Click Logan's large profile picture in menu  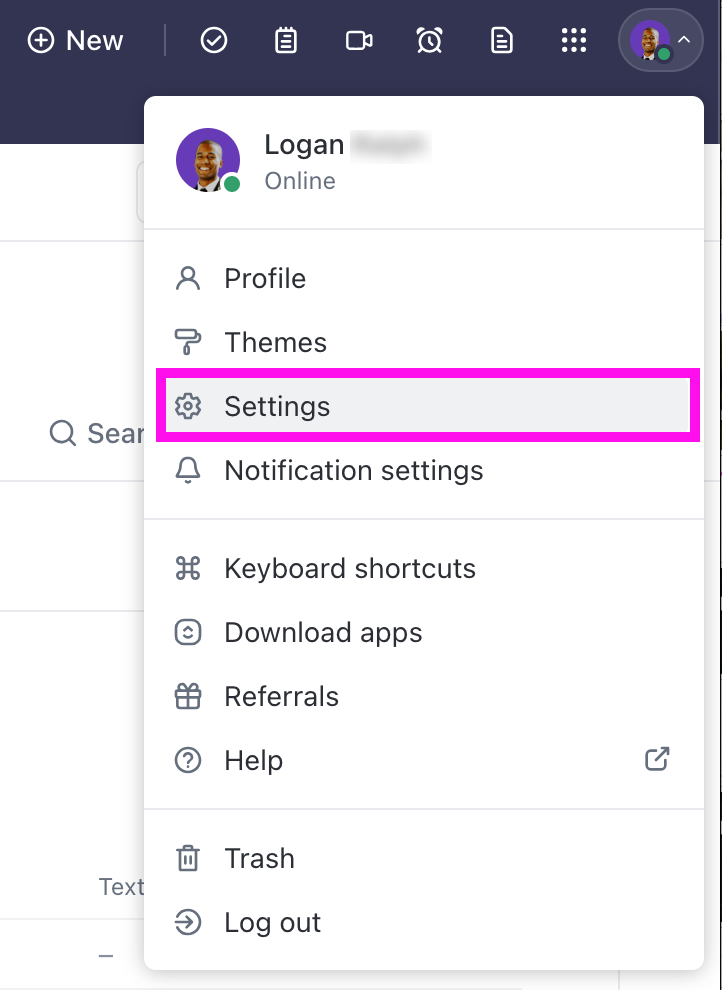point(208,160)
